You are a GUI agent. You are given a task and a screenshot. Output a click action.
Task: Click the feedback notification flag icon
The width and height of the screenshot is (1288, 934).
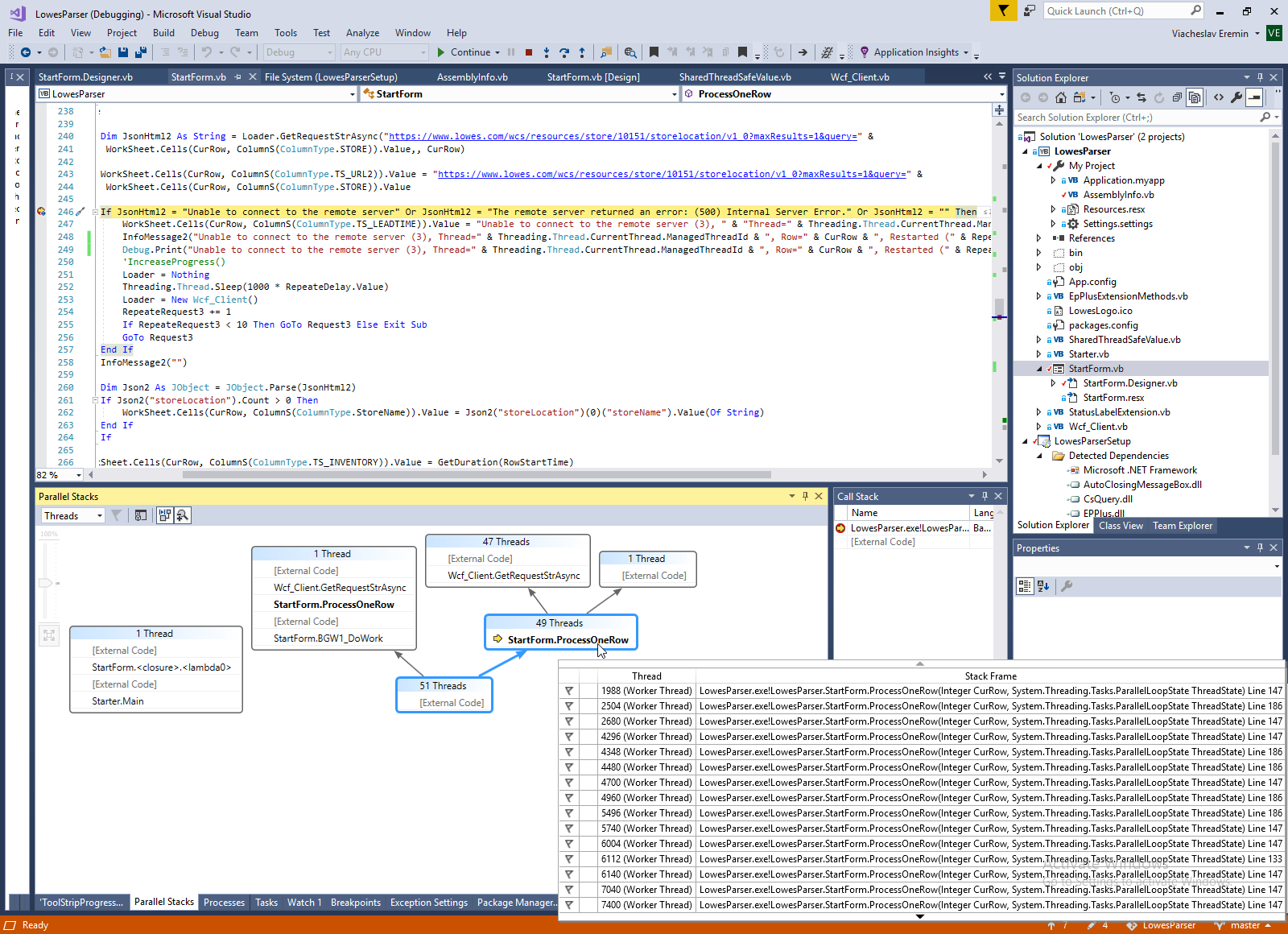(x=1003, y=10)
